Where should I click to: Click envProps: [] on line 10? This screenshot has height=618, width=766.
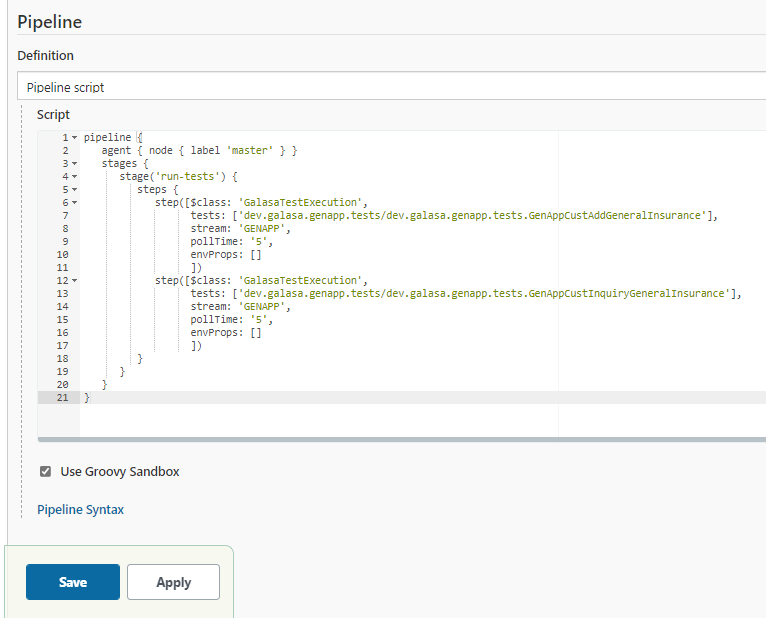pyautogui.click(x=226, y=255)
